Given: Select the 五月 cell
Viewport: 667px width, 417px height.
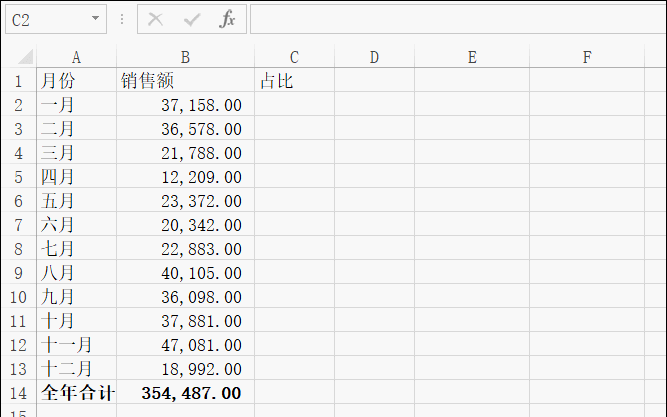Looking at the screenshot, I should pyautogui.click(x=77, y=201).
